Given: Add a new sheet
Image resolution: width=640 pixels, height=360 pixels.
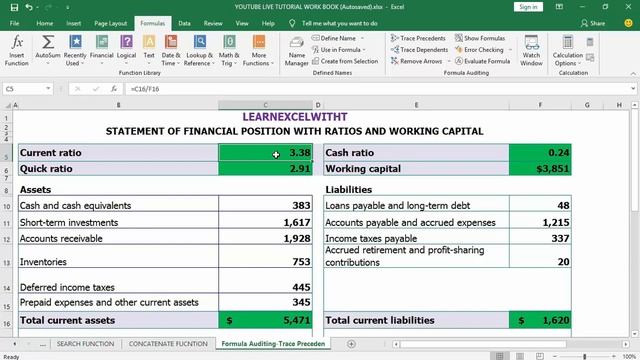Looking at the screenshot, I should pyautogui.click(x=351, y=344).
